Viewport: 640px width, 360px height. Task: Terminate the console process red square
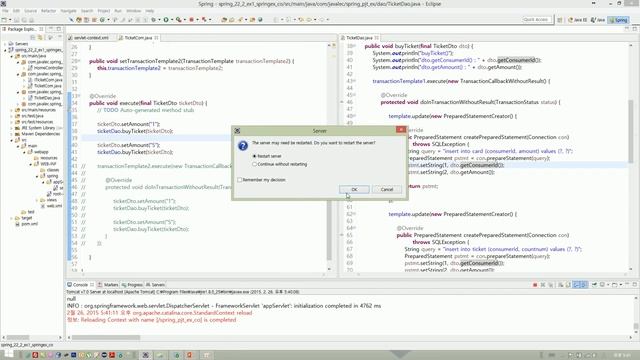click(x=535, y=284)
